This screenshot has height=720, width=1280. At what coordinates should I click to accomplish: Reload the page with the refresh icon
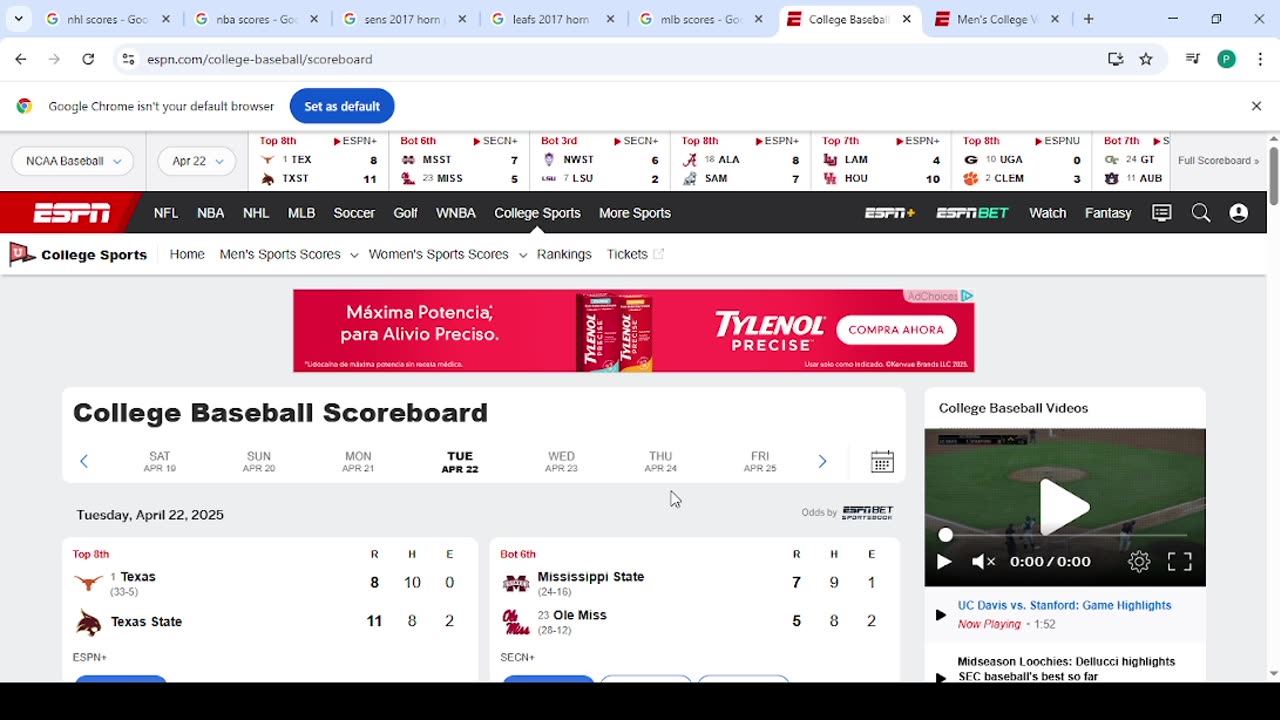pyautogui.click(x=88, y=59)
